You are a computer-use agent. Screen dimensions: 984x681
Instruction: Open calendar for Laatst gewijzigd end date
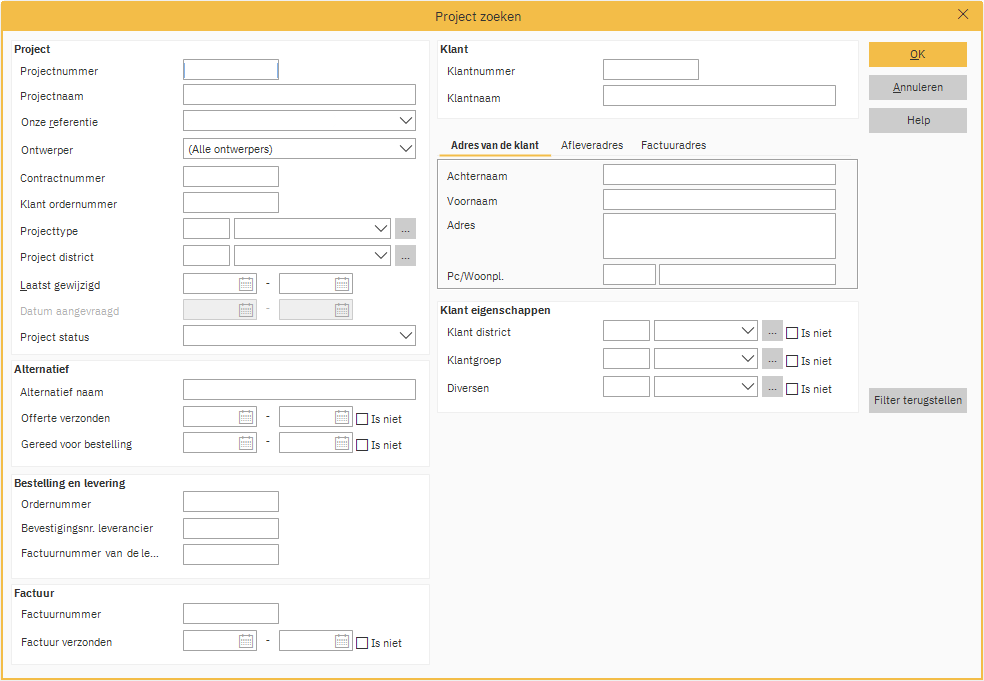tap(342, 284)
